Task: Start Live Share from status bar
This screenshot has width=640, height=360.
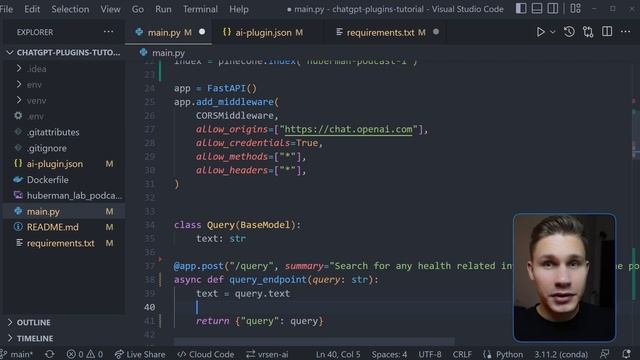Action: (x=140, y=354)
